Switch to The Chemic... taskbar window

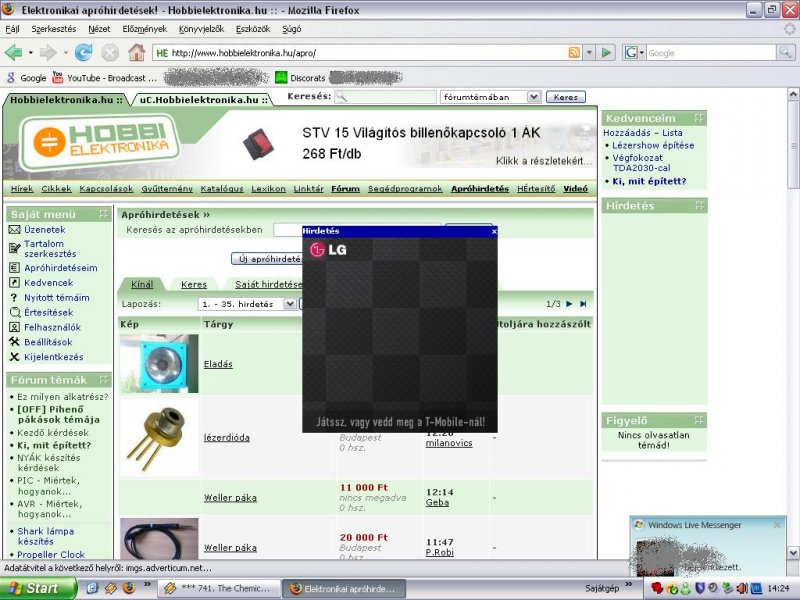pyautogui.click(x=219, y=589)
